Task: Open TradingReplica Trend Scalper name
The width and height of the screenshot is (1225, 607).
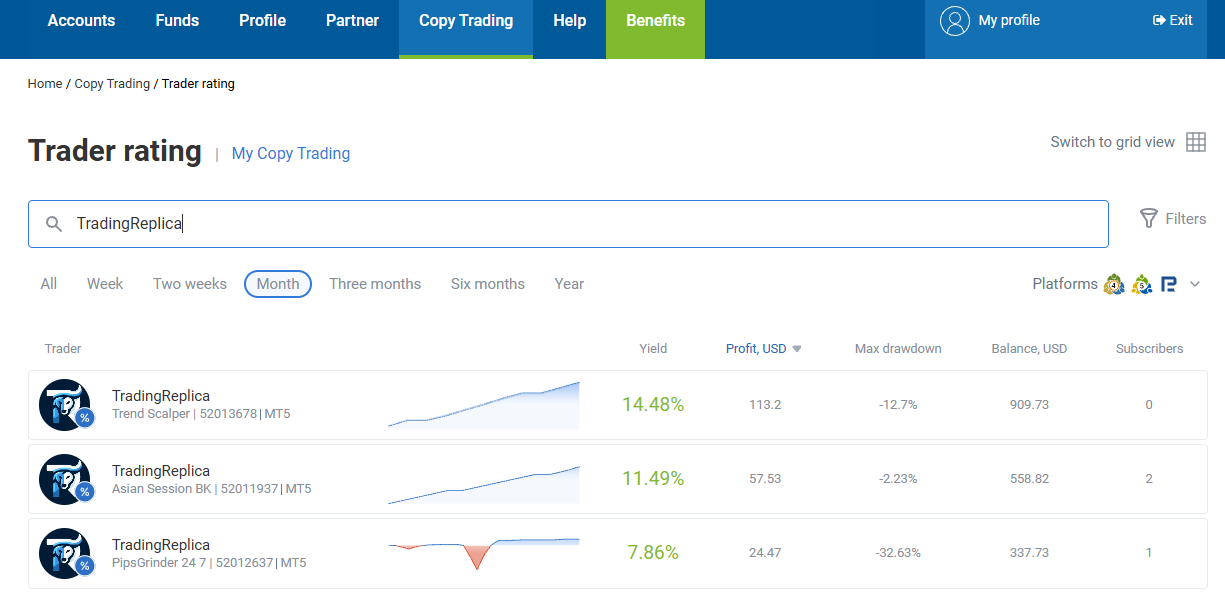Action: coord(161,396)
